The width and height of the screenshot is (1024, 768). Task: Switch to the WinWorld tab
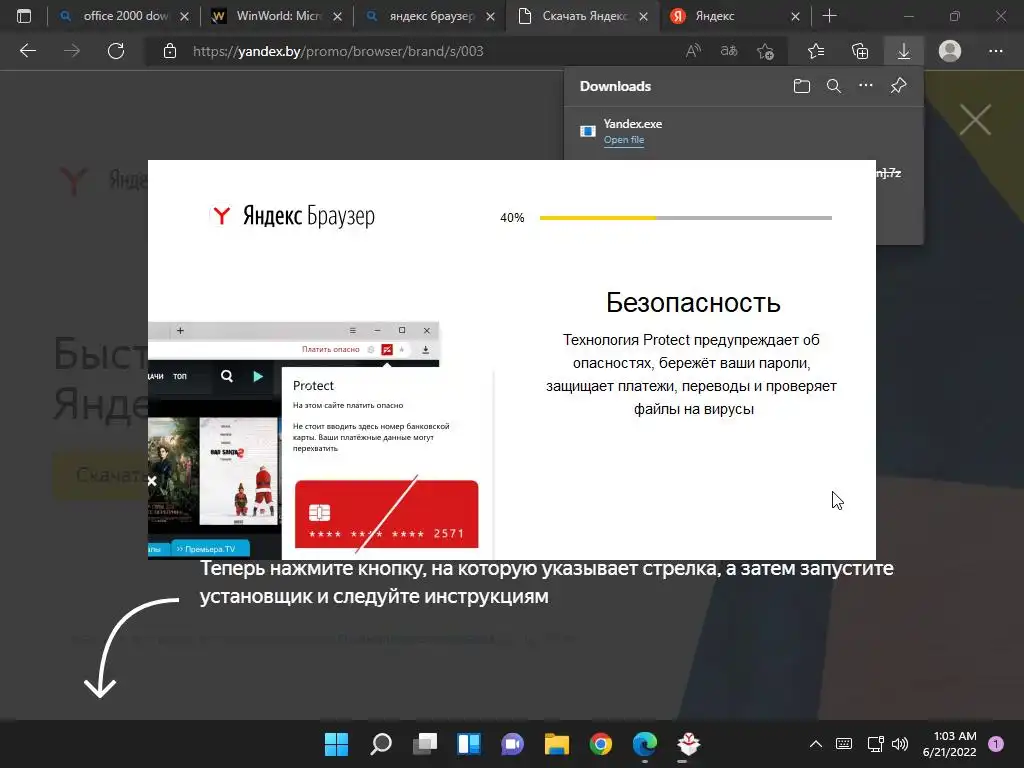coord(278,16)
